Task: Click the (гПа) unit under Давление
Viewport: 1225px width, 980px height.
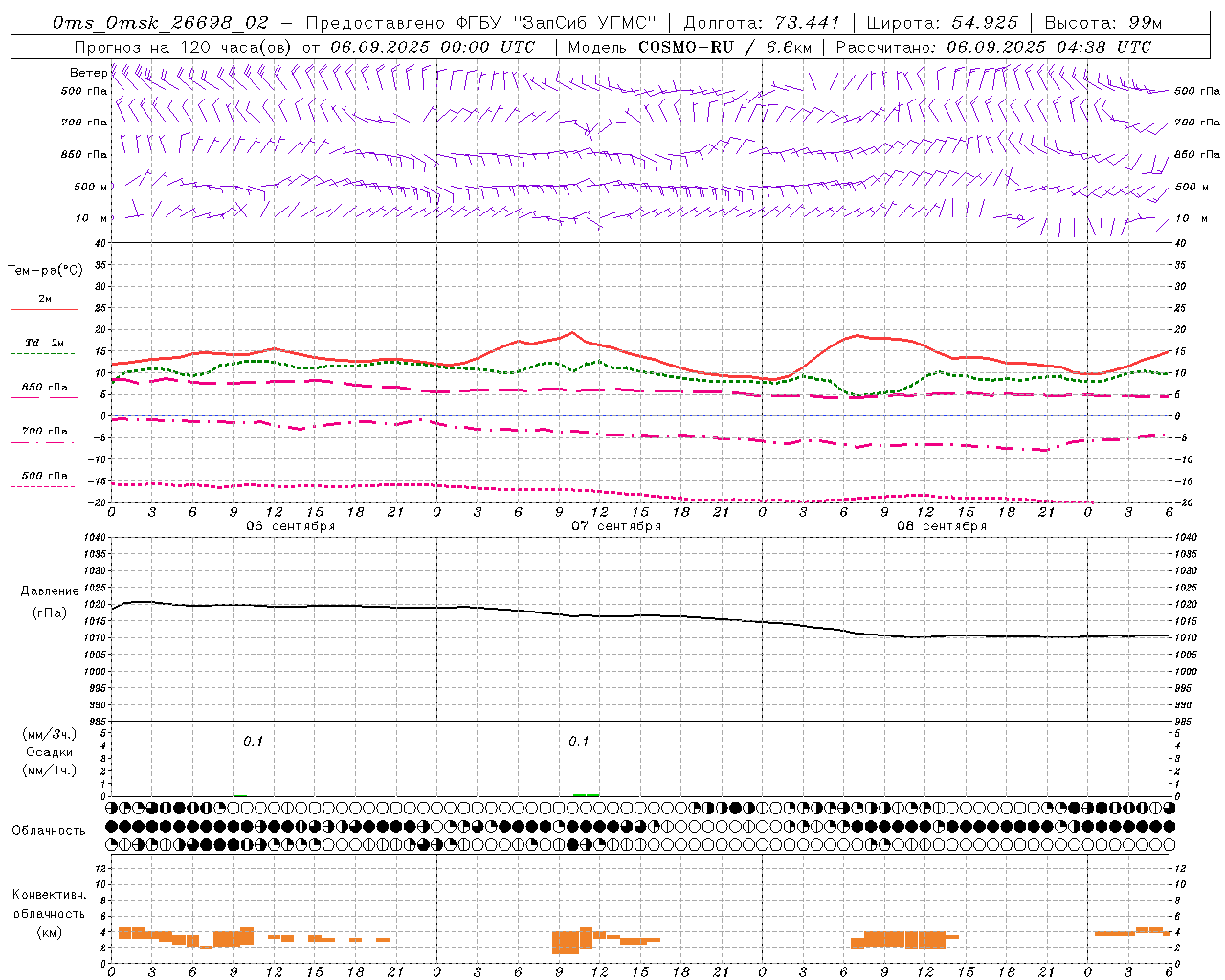Action: click(49, 612)
